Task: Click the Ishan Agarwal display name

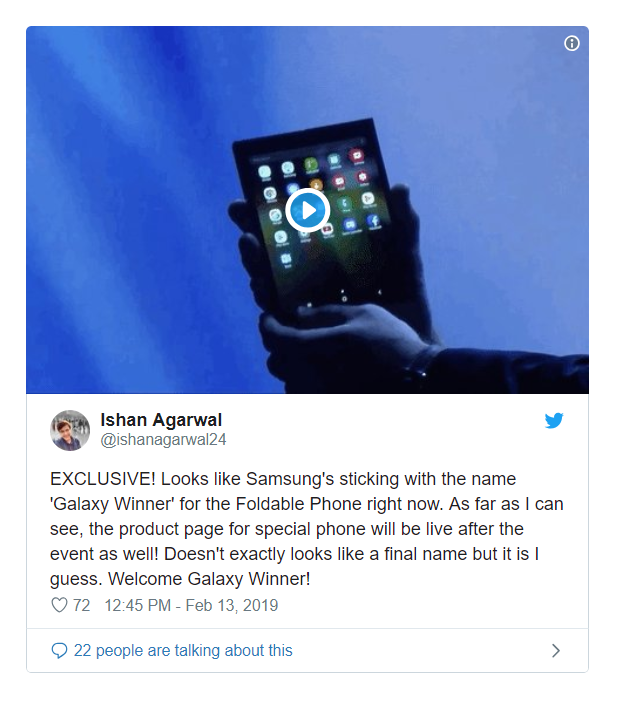Action: (161, 420)
